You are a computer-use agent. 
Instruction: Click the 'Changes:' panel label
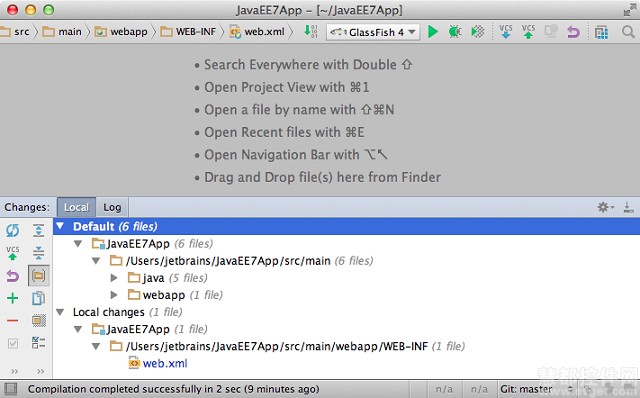[x=27, y=207]
